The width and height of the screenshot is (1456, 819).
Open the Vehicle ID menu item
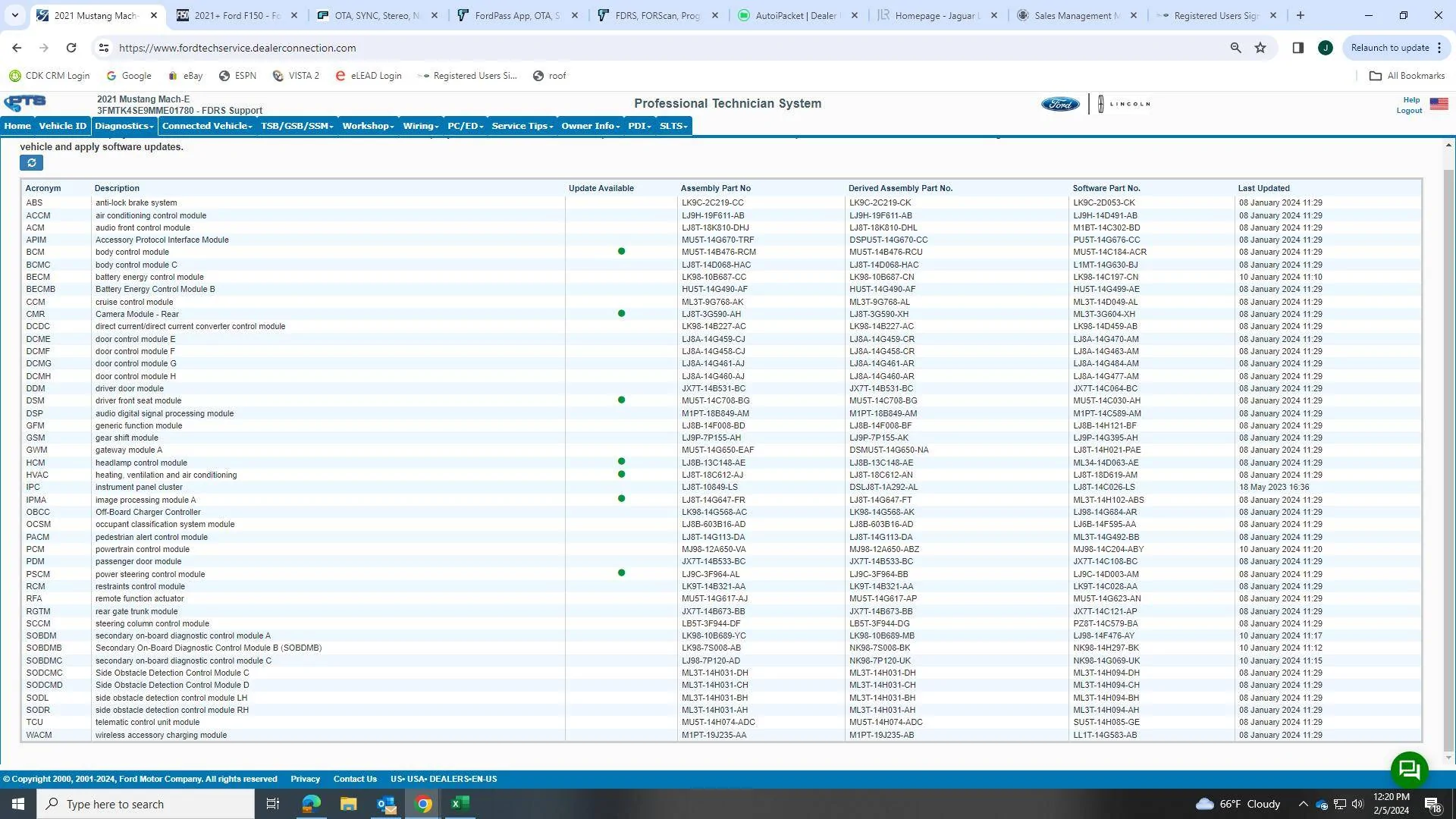click(x=62, y=126)
